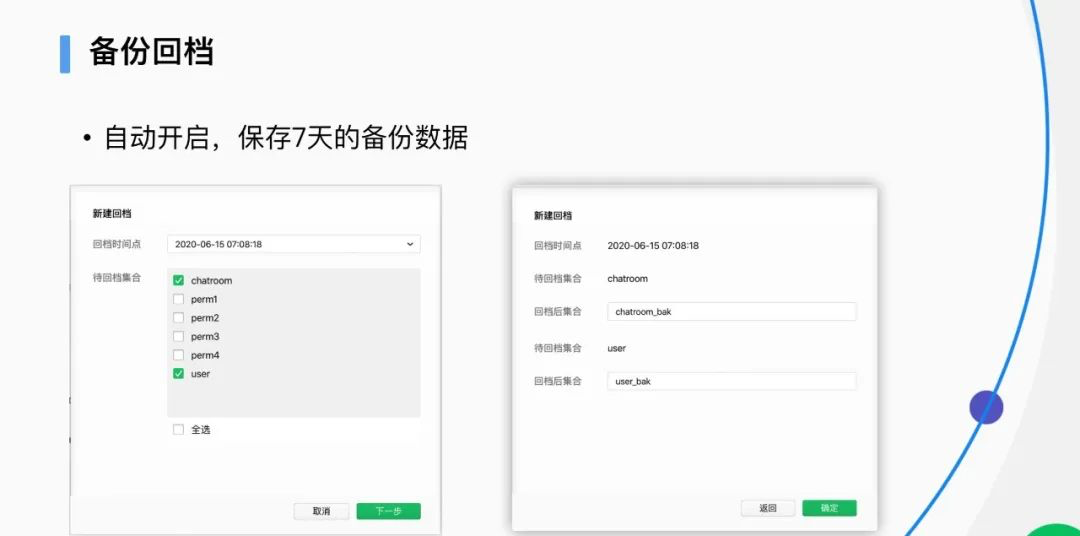Open the 回档时间点 date dropdown
Screen dimensions: 1080x536
[x=293, y=244]
